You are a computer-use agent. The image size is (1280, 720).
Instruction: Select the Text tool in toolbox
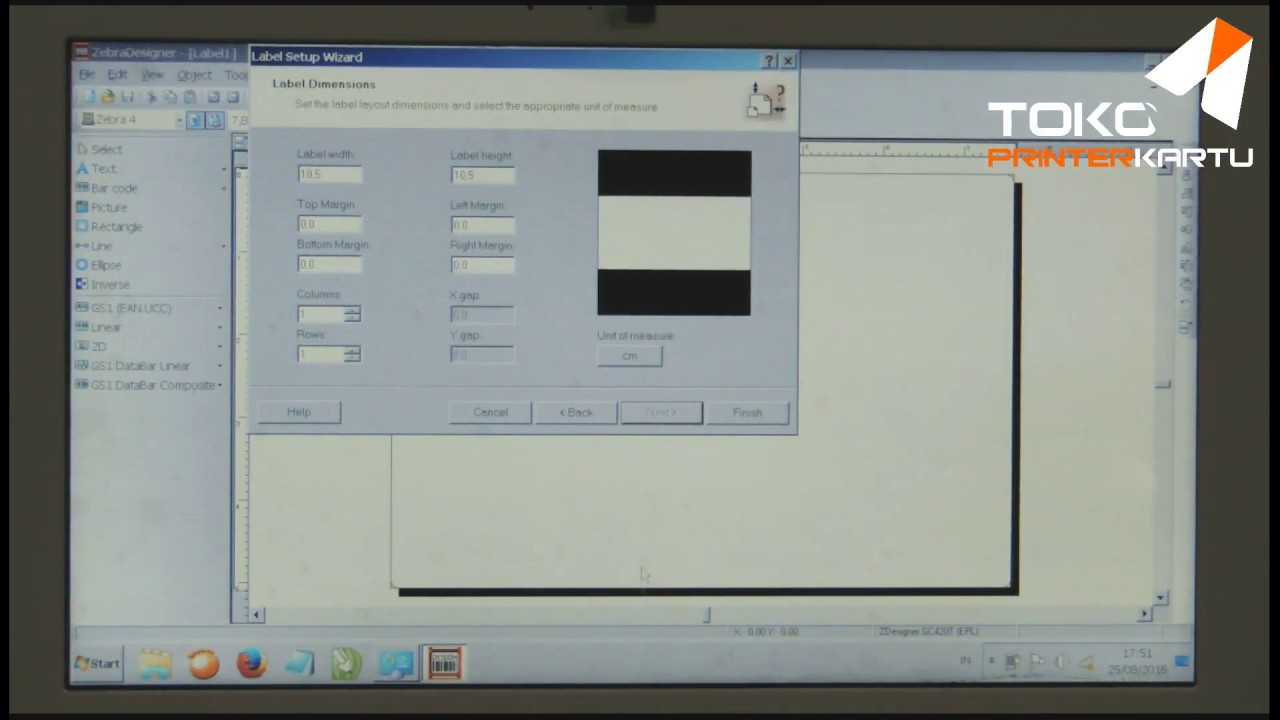(x=96, y=169)
